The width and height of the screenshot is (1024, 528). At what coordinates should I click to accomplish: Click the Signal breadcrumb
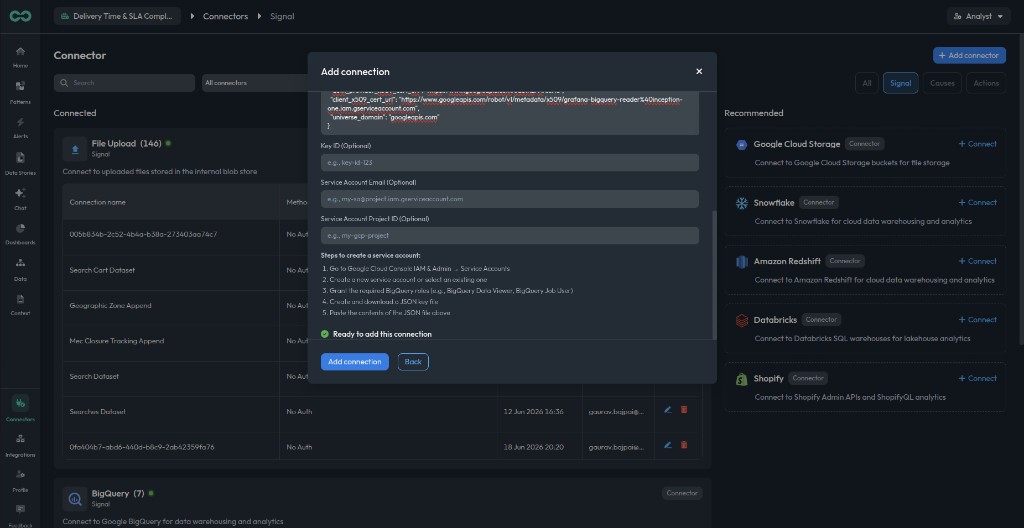tap(282, 16)
